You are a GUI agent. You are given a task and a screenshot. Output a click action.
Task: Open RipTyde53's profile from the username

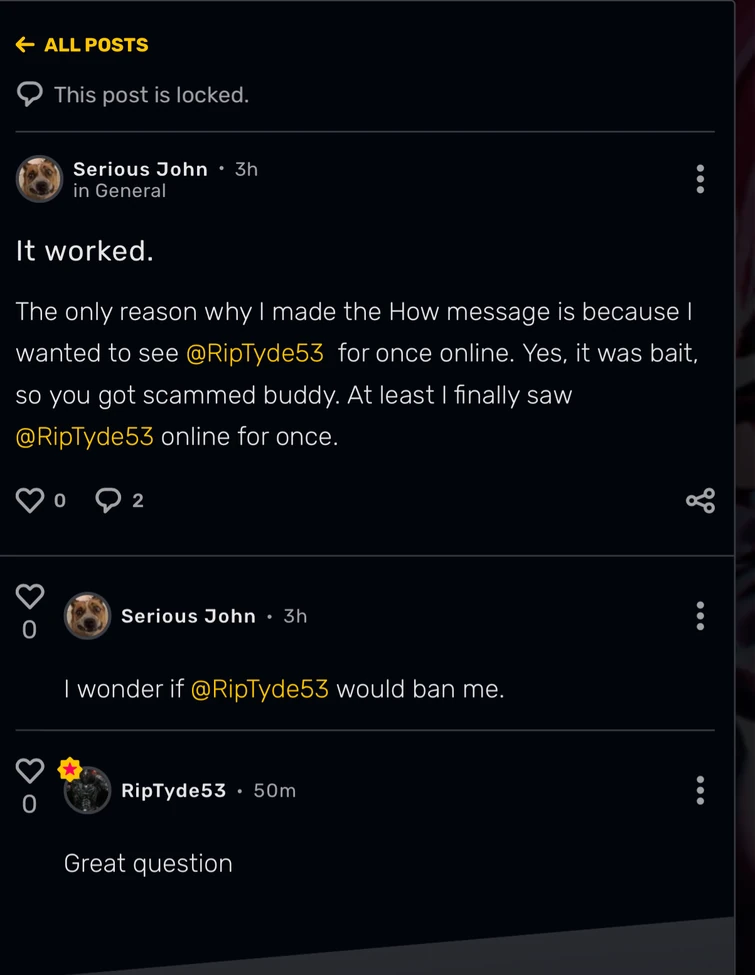[x=173, y=791]
